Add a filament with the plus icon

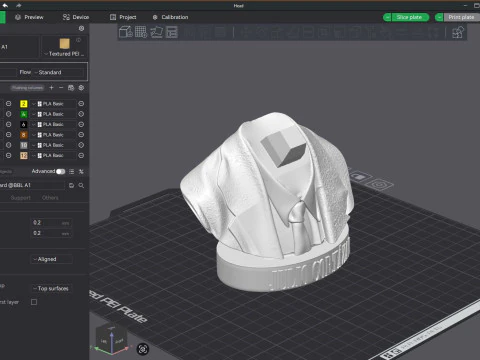[x=51, y=88]
